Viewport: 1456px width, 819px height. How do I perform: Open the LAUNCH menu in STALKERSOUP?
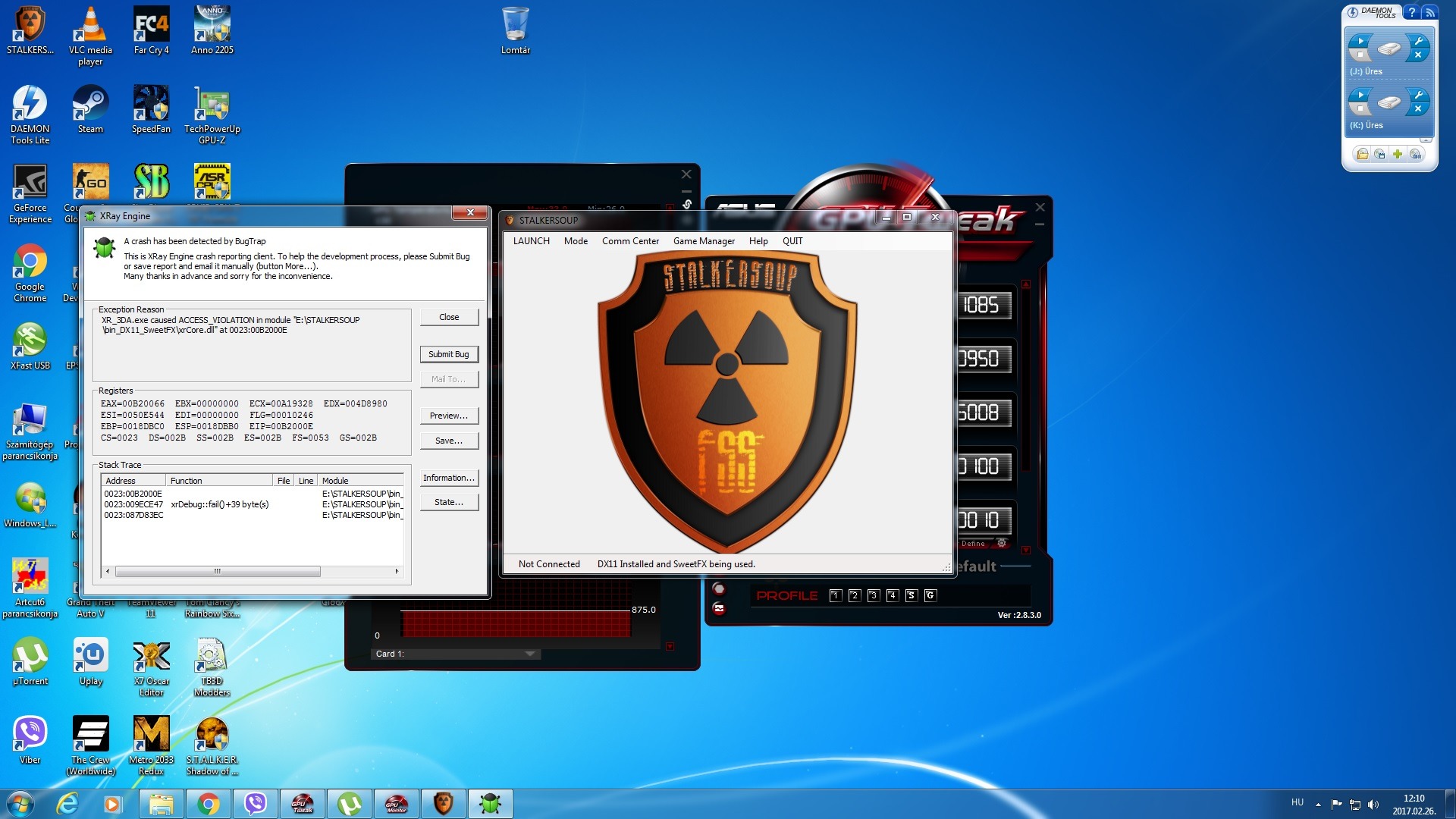click(531, 241)
